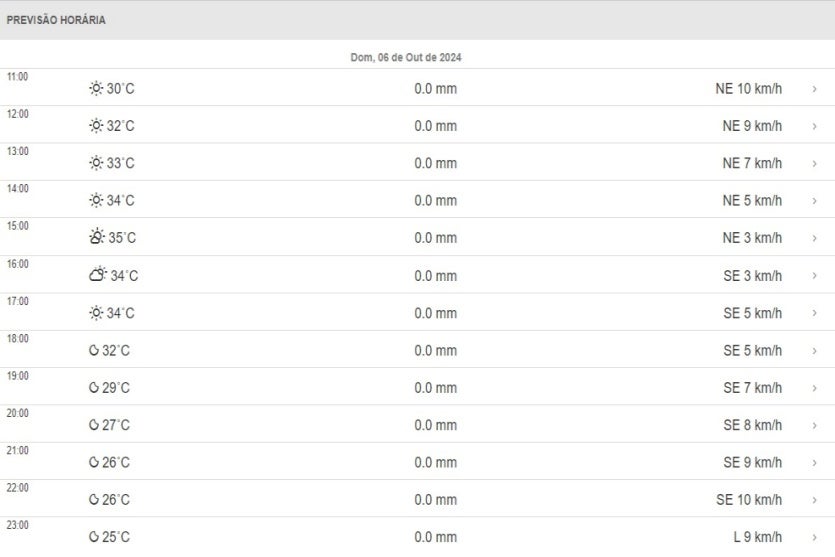Click the moon icon at 23:00

(x=94, y=537)
